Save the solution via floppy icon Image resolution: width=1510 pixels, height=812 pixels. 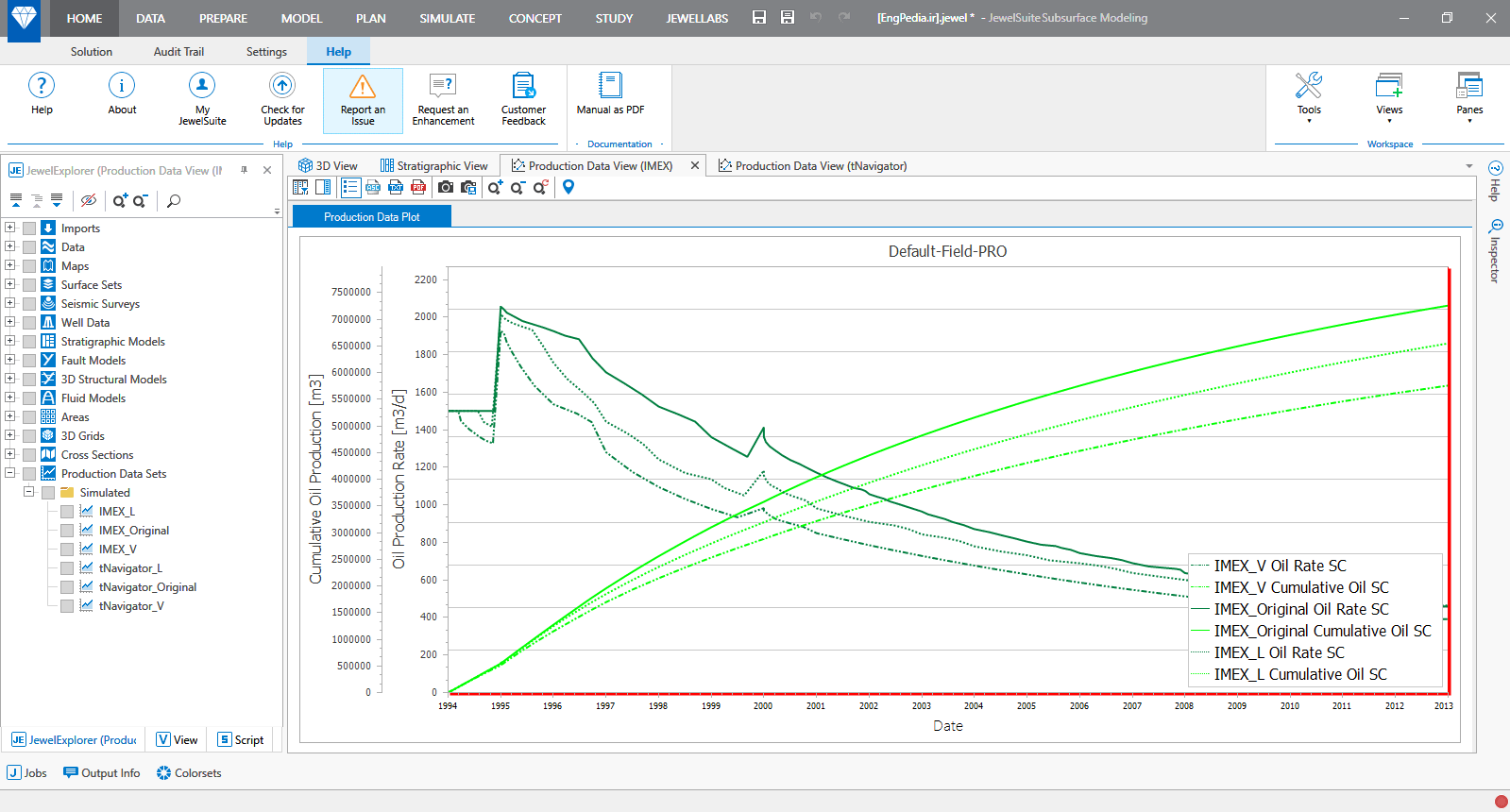click(x=759, y=17)
